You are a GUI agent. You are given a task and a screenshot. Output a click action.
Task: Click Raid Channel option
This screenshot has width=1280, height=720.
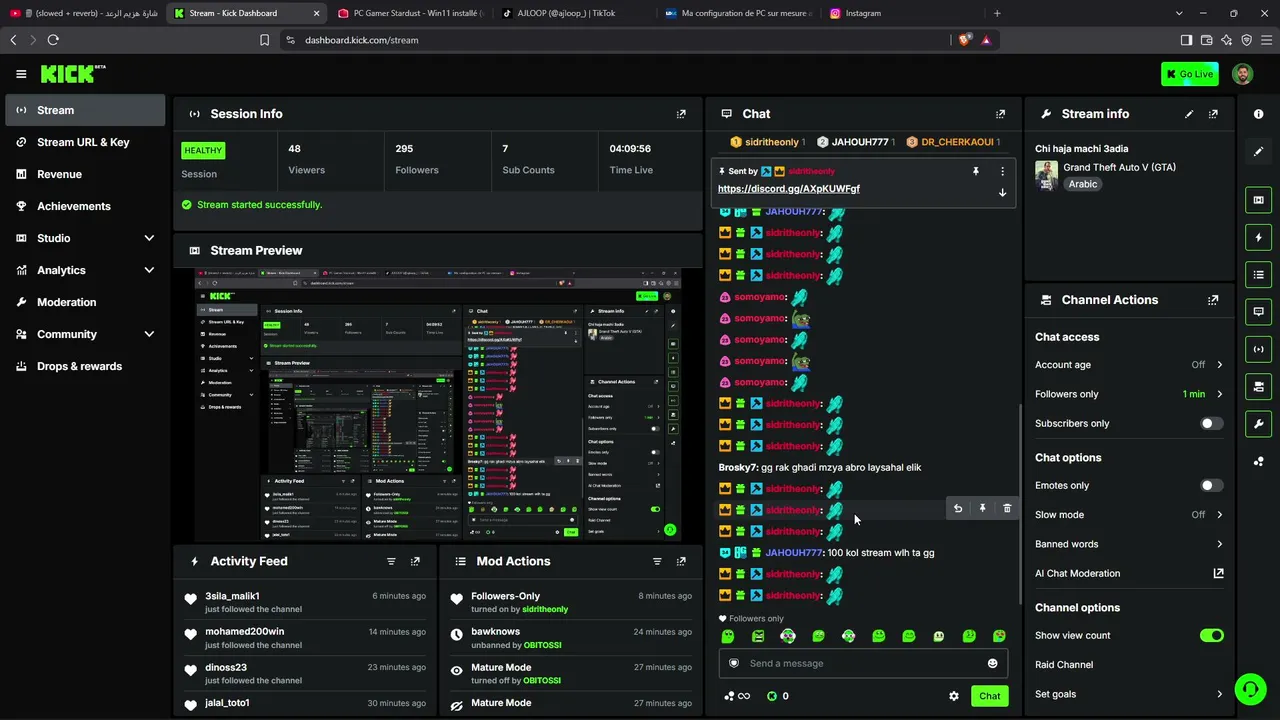tap(1064, 665)
